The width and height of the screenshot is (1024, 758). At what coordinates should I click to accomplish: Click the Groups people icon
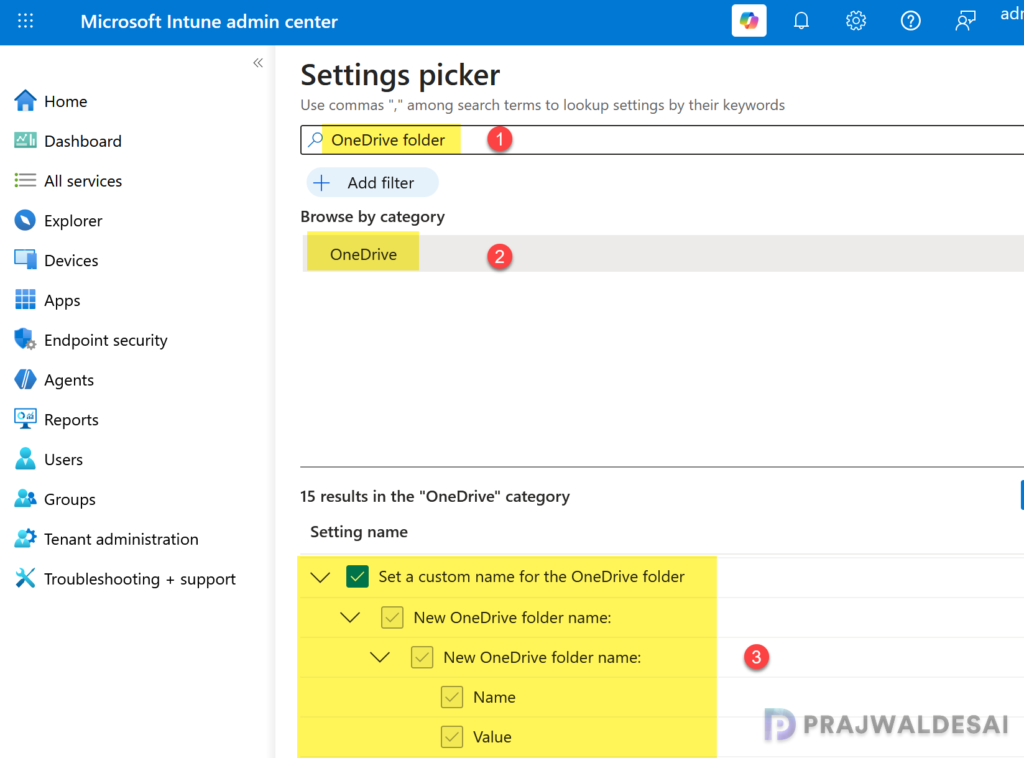pos(25,499)
